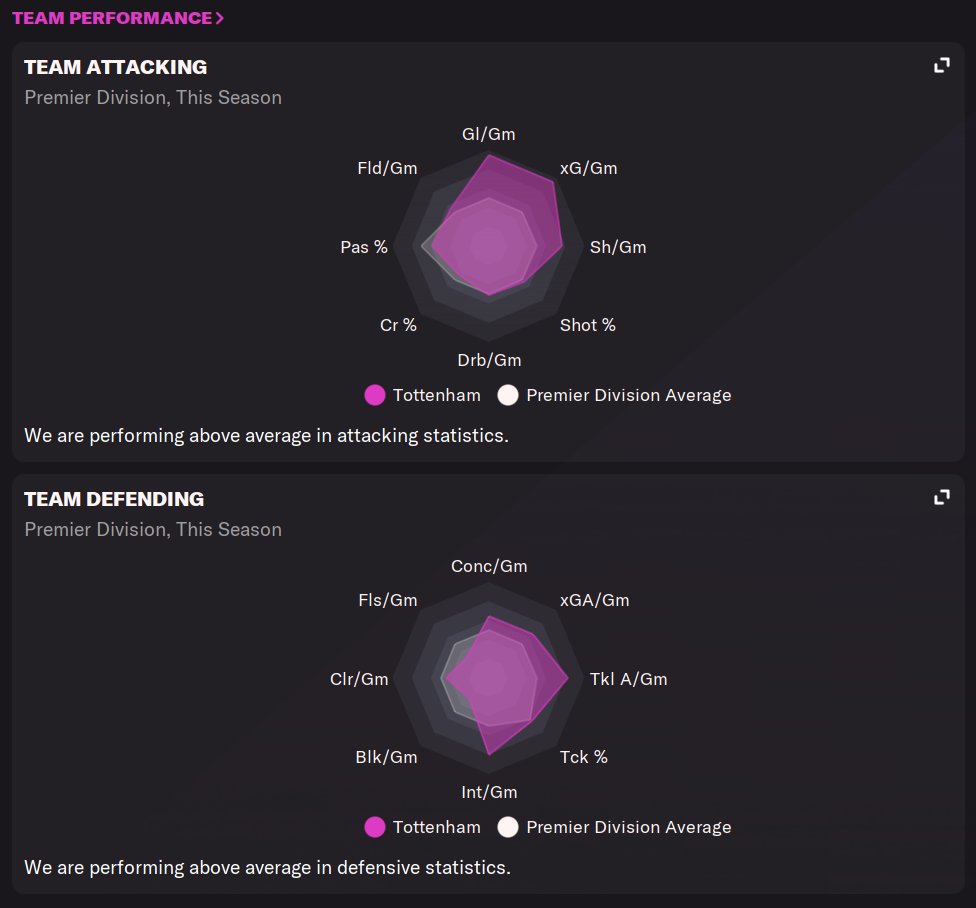
Task: Click the Tkl A/Gm axis label
Action: pos(628,679)
